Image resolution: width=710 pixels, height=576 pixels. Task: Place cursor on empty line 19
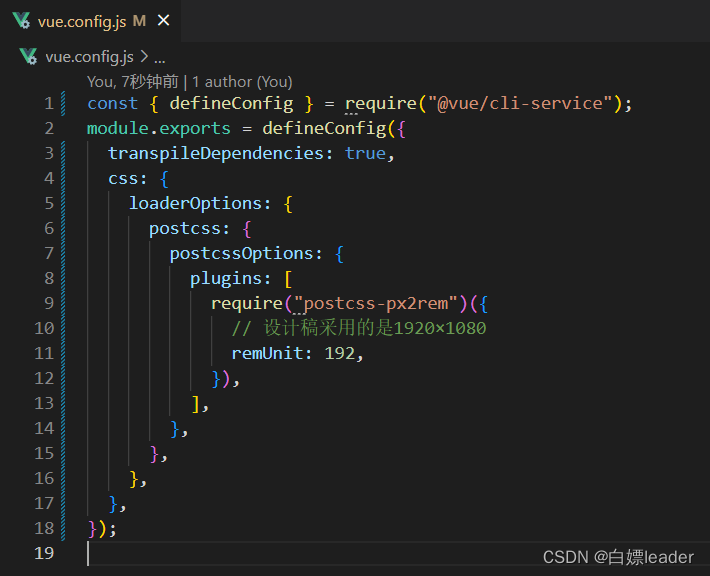pyautogui.click(x=398, y=553)
